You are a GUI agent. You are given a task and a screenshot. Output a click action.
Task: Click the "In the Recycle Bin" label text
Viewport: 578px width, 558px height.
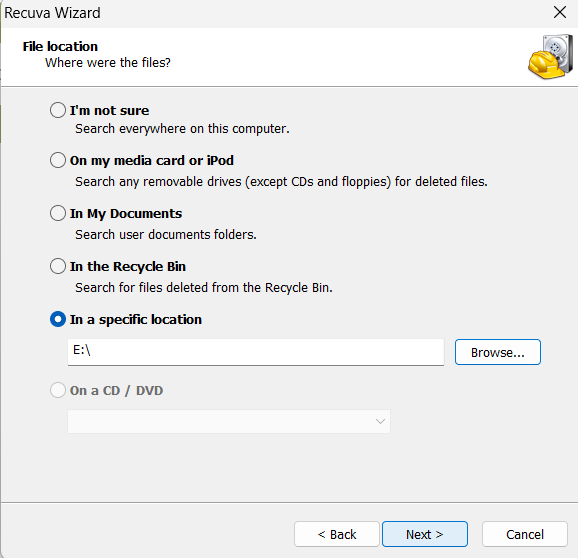pos(128,266)
